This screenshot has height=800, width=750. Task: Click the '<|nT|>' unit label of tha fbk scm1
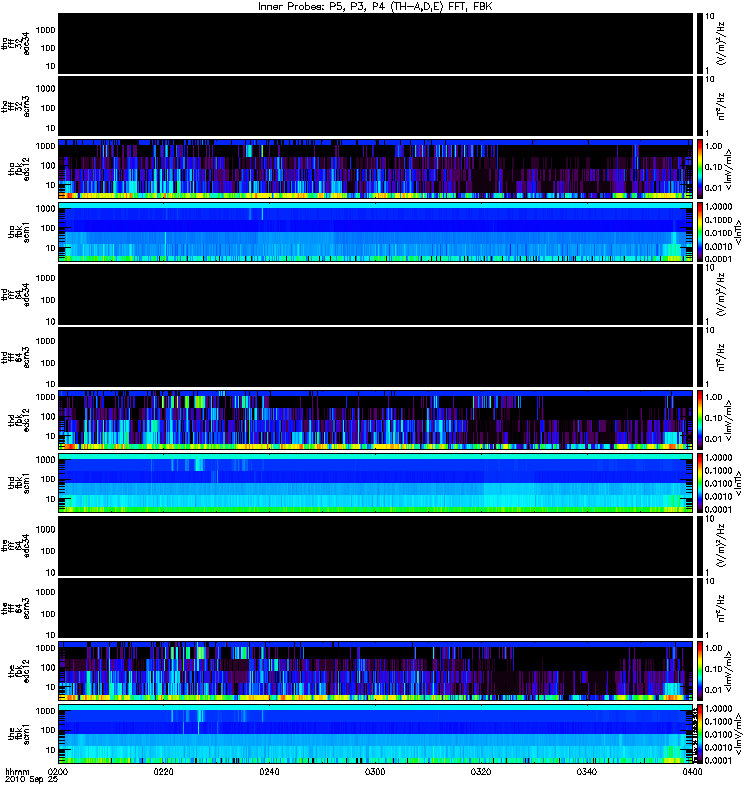738,232
